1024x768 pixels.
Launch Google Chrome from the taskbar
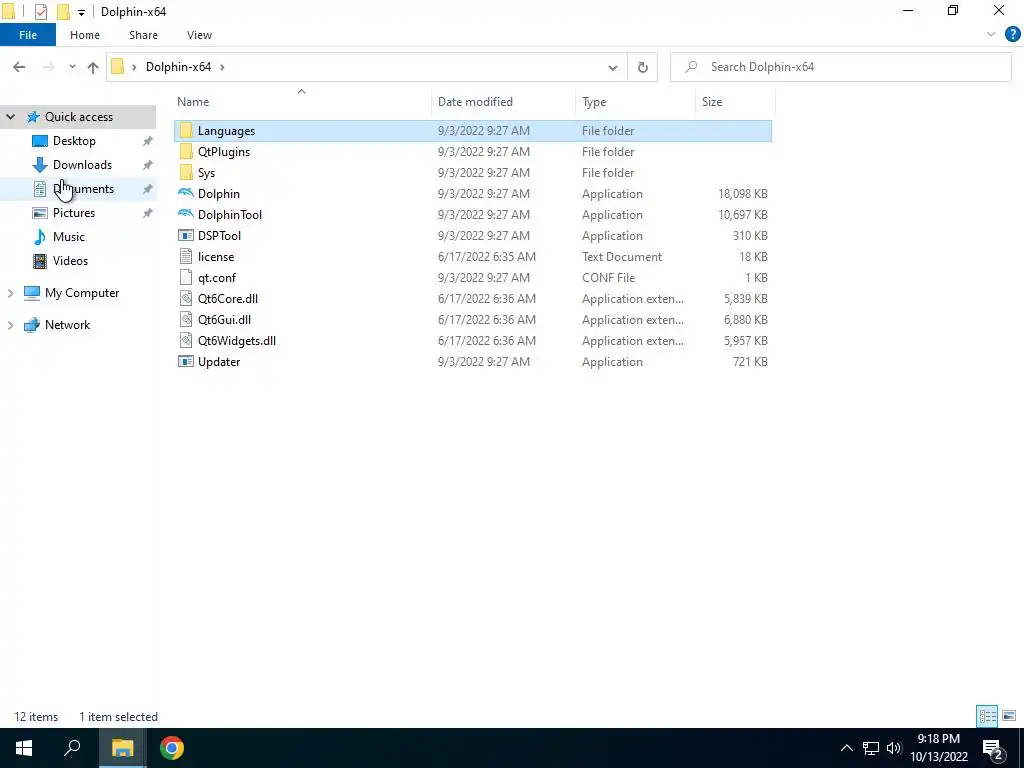point(172,748)
